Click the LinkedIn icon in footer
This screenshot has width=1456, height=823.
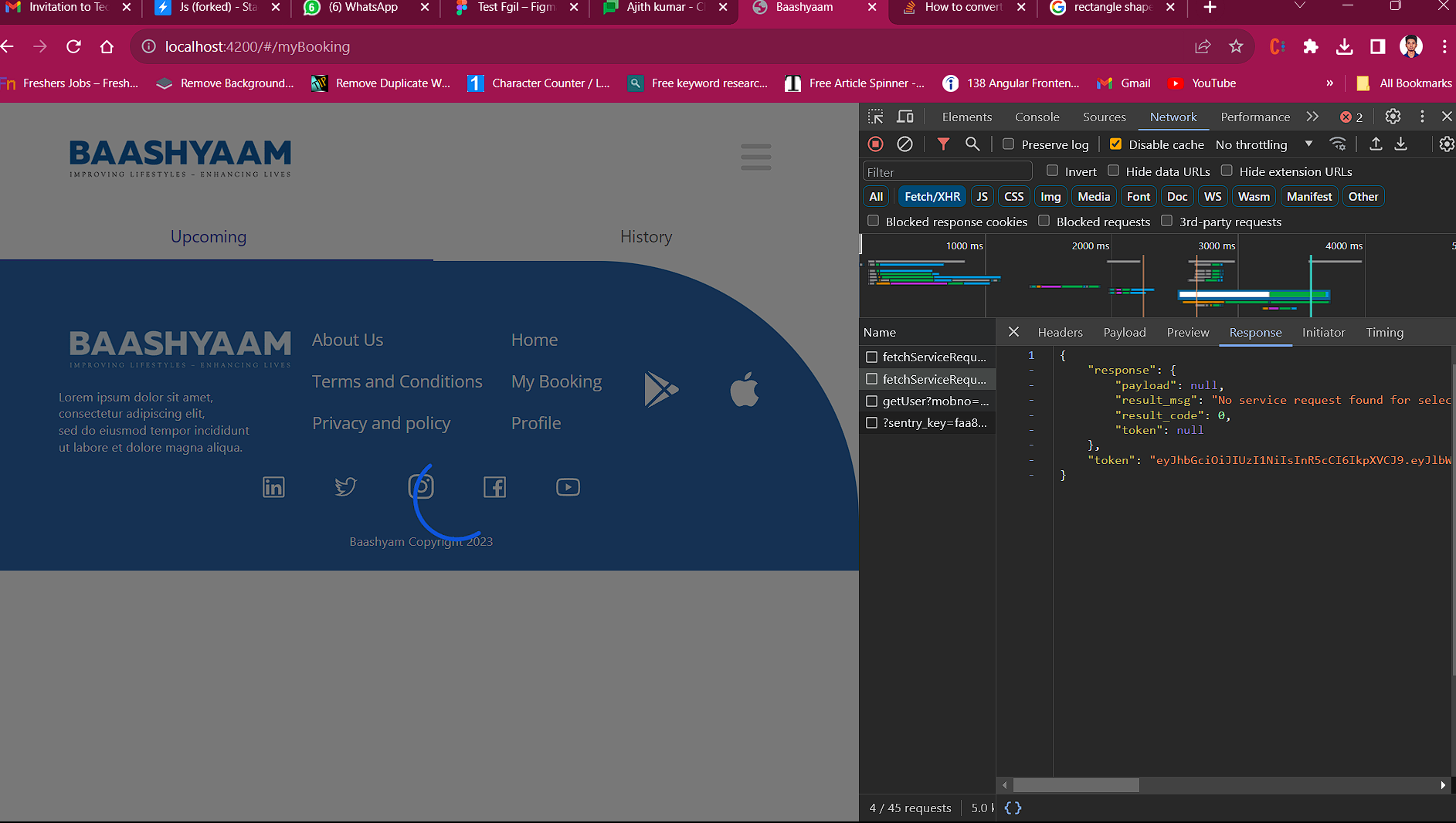pos(273,487)
